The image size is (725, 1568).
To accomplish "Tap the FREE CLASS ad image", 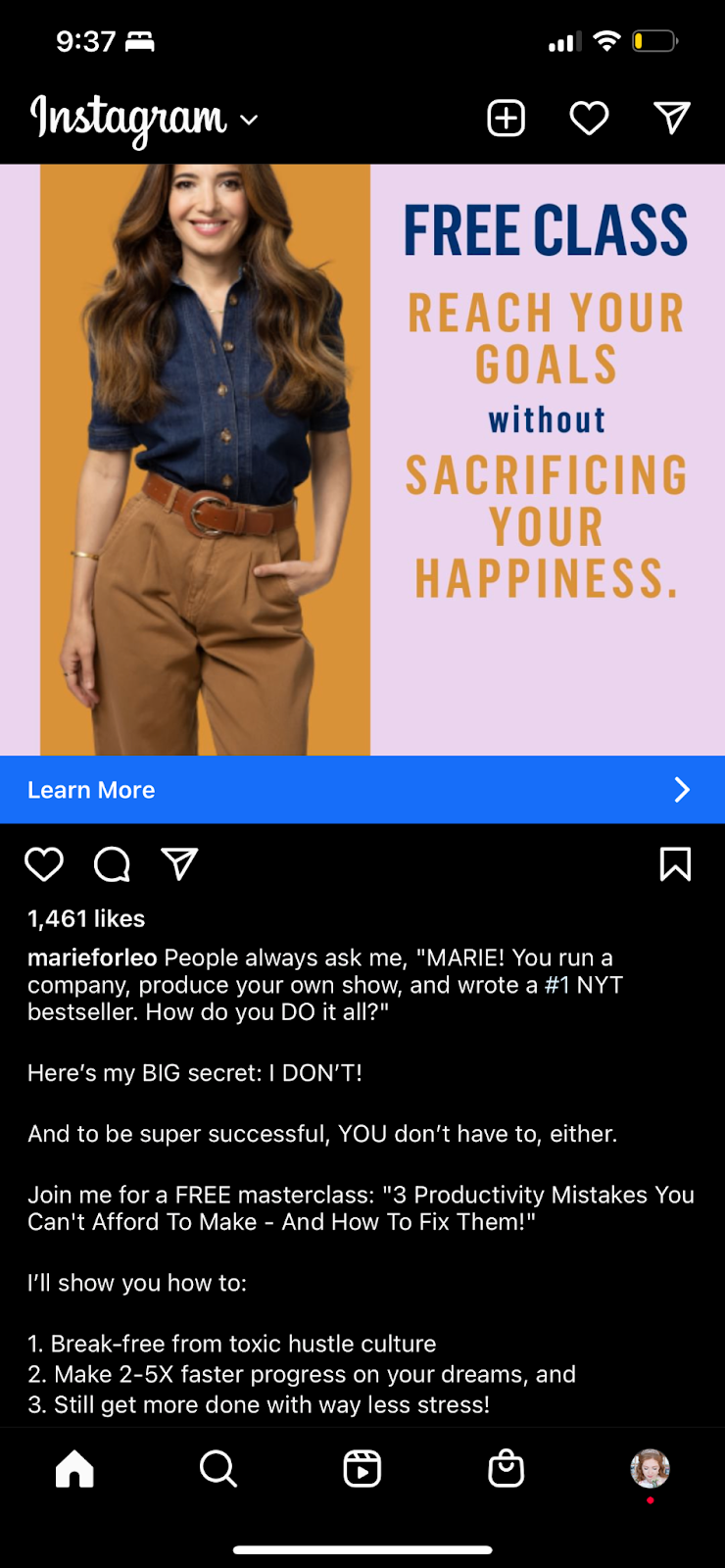I will pyautogui.click(x=362, y=460).
